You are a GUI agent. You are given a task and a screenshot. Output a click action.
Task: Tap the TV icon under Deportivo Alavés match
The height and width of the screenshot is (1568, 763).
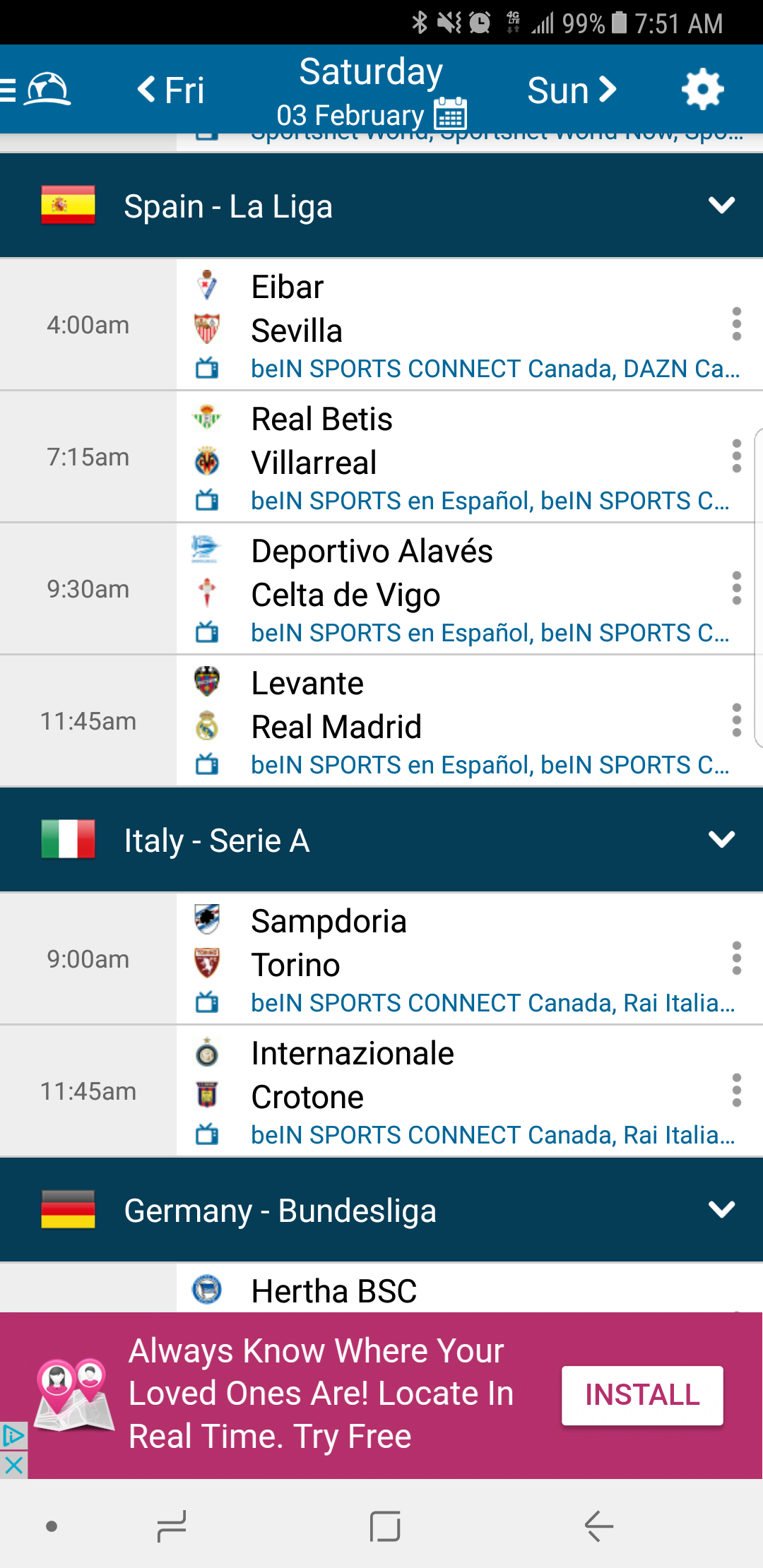[x=207, y=632]
